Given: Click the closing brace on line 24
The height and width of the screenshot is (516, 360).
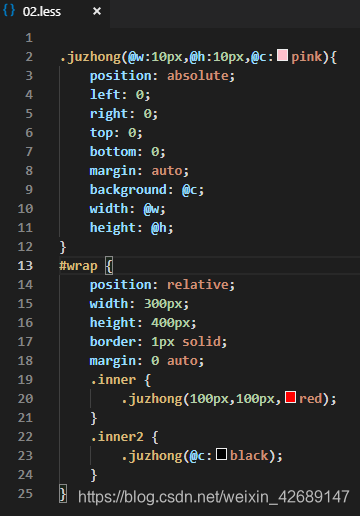Looking at the screenshot, I should click(x=94, y=475).
